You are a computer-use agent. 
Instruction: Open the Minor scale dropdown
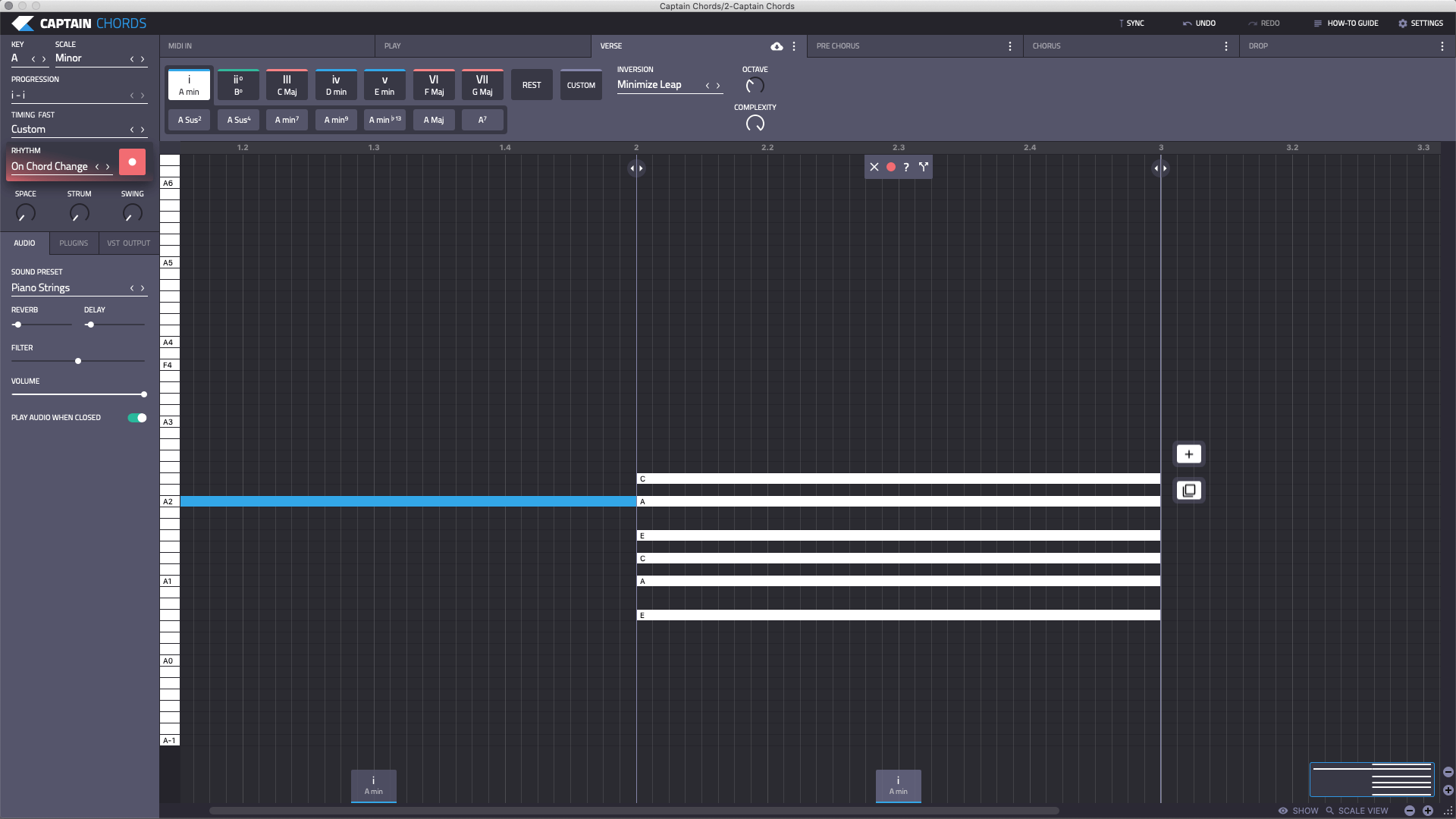(x=89, y=58)
